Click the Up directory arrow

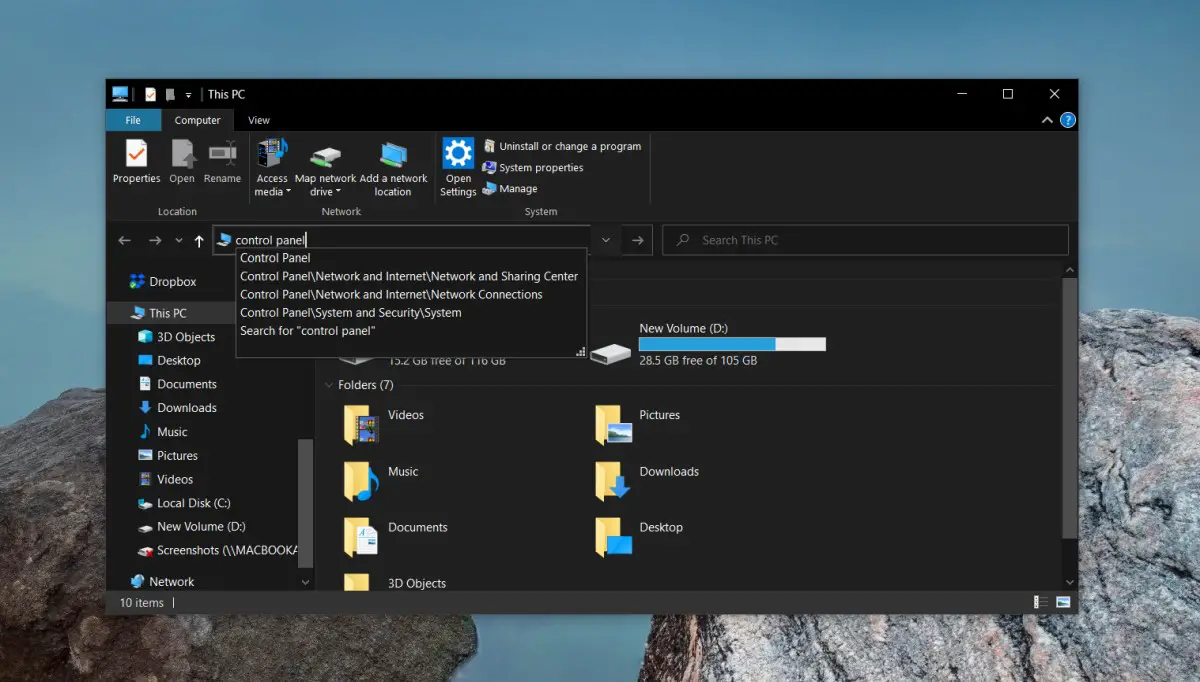[199, 241]
